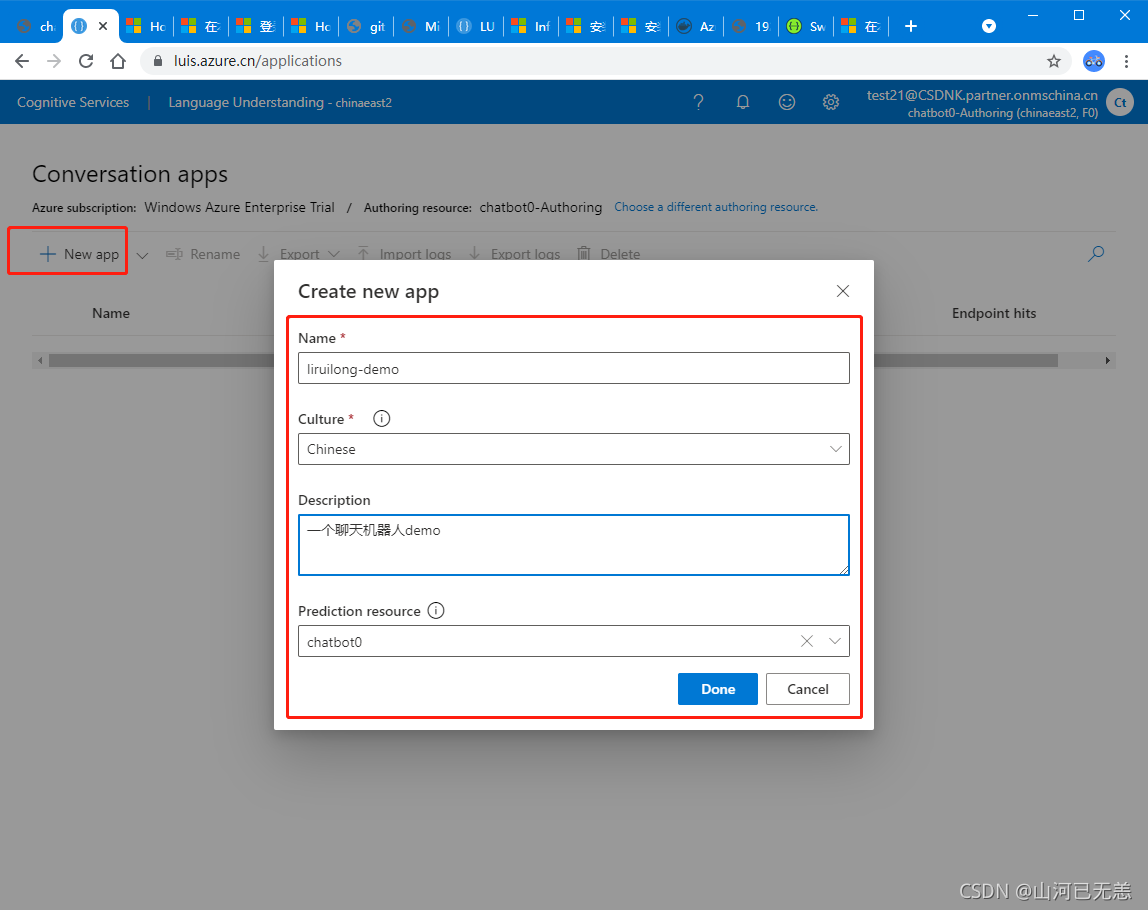Switch to the 19 tab
Screen dimensions: 1148x910
[x=750, y=26]
